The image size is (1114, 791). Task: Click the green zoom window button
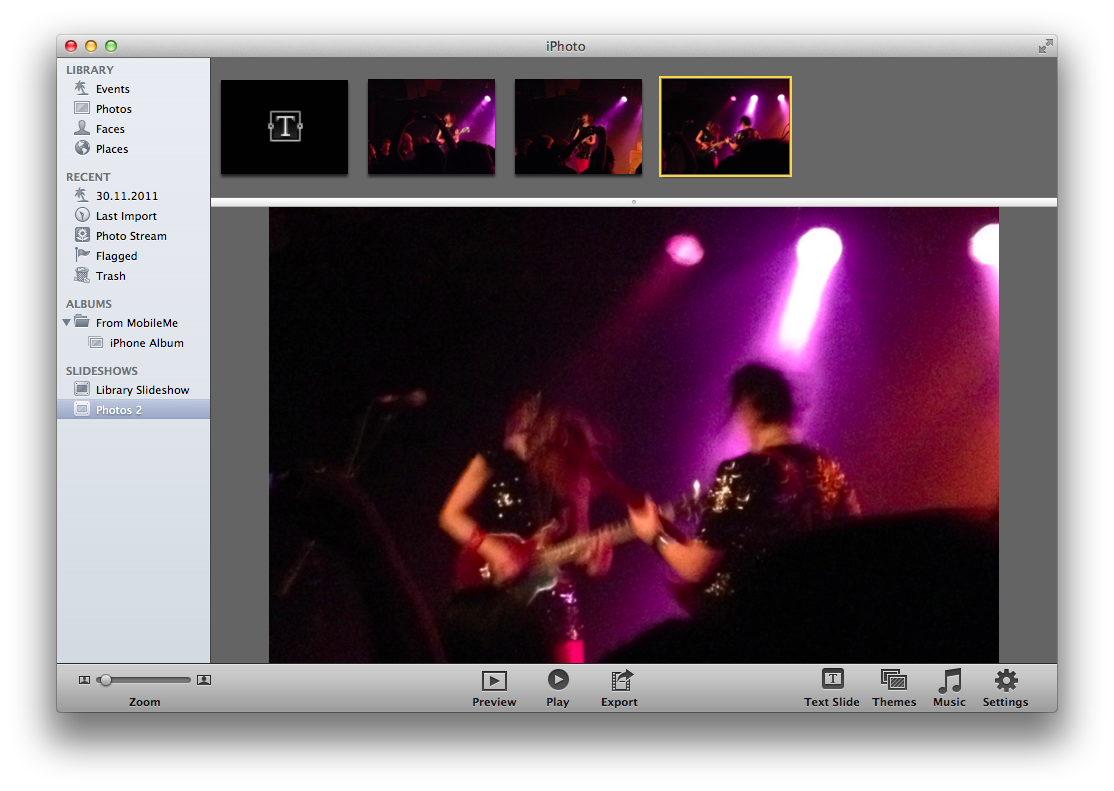(111, 46)
